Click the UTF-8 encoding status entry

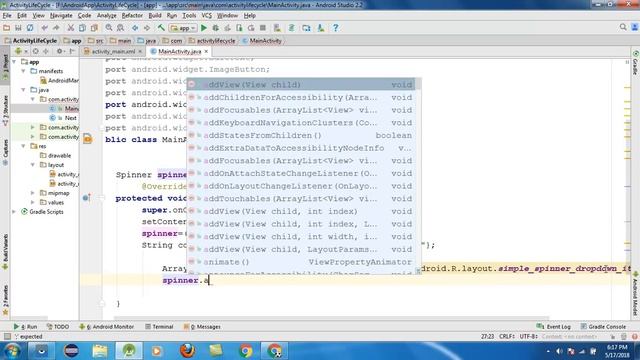(x=529, y=336)
